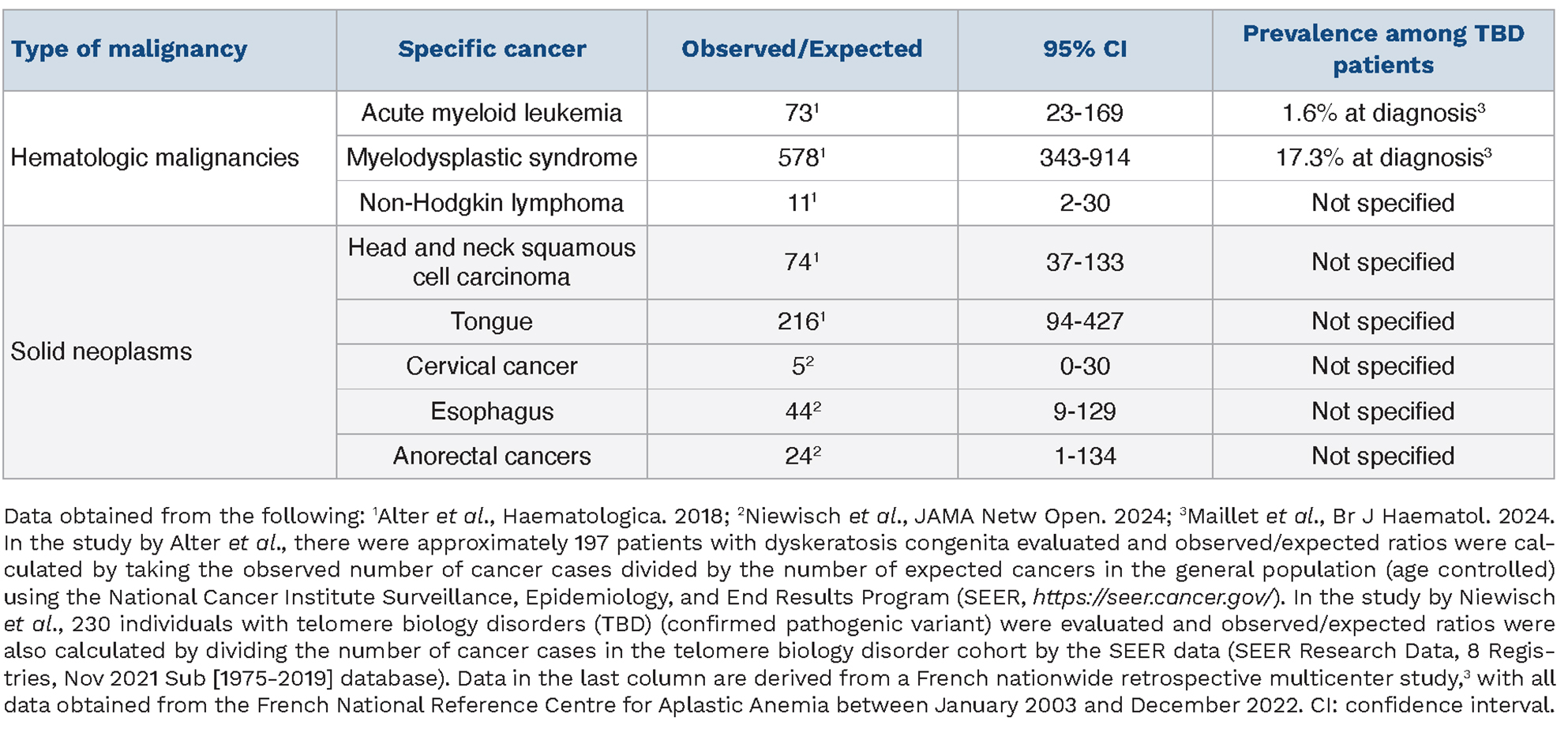This screenshot has height=744, width=1568.
Task: Click "Head and neck squamous cell carcinoma"
Action: tap(491, 262)
